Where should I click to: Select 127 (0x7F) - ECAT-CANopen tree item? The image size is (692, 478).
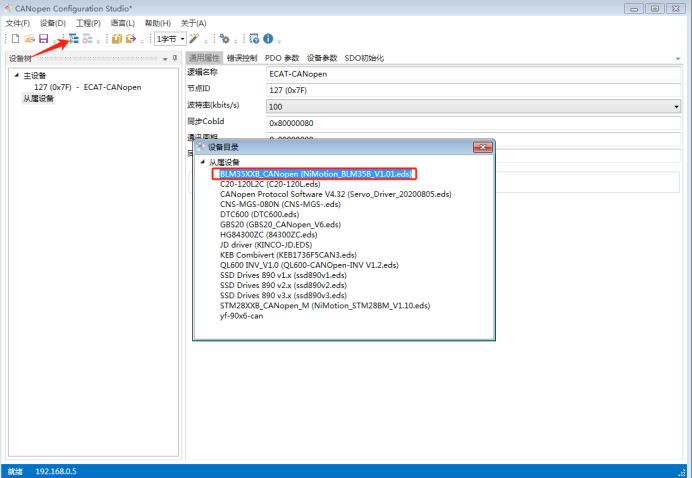coord(88,87)
